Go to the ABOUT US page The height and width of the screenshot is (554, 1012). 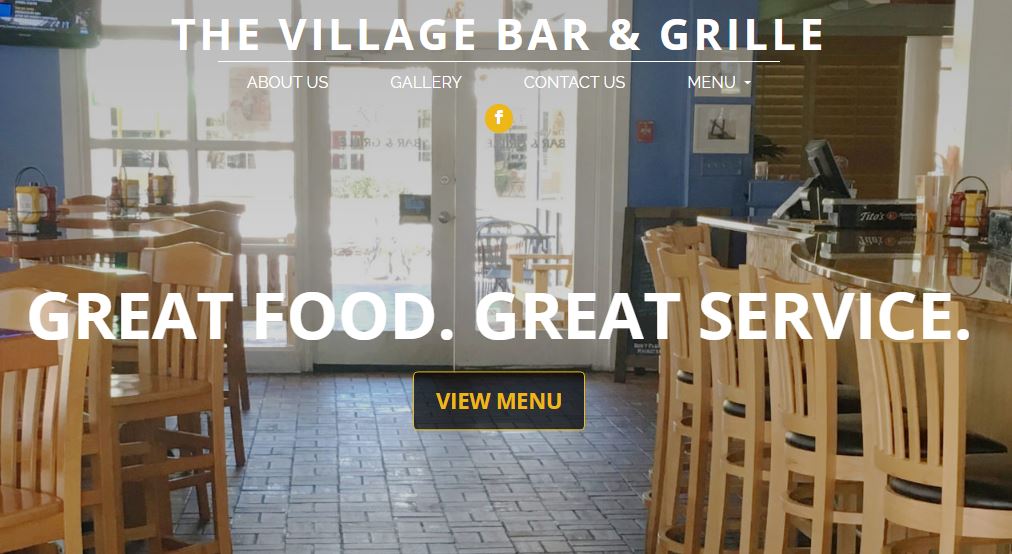(287, 83)
